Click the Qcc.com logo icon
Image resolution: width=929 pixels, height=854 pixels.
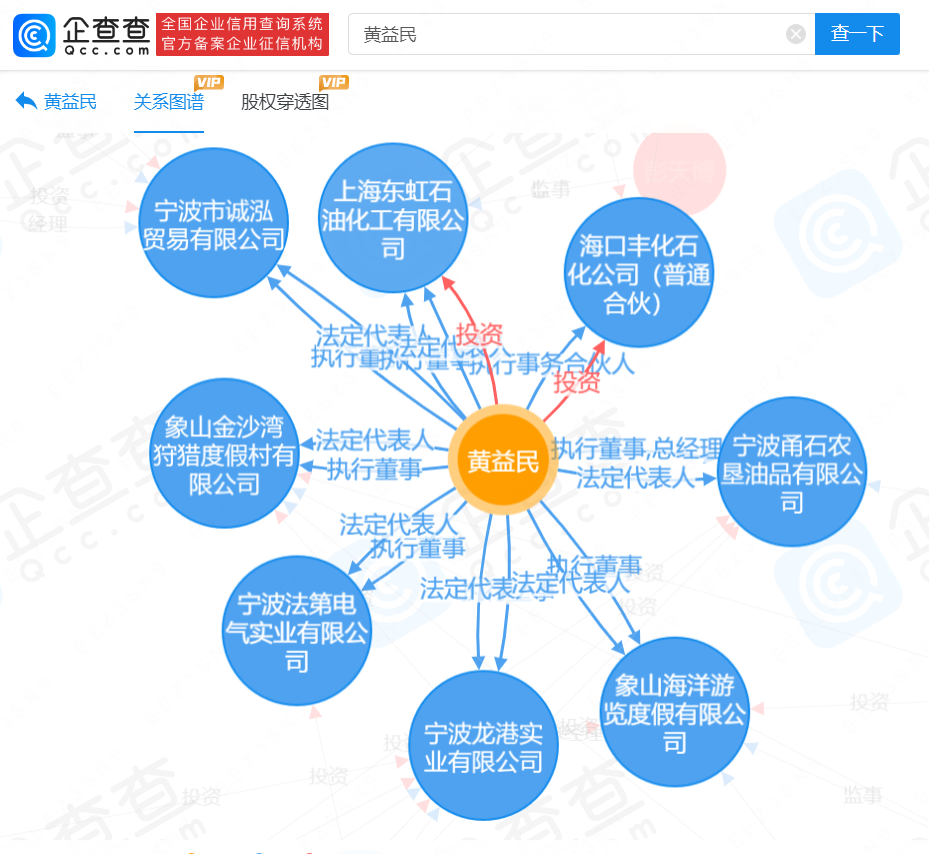coord(34,36)
